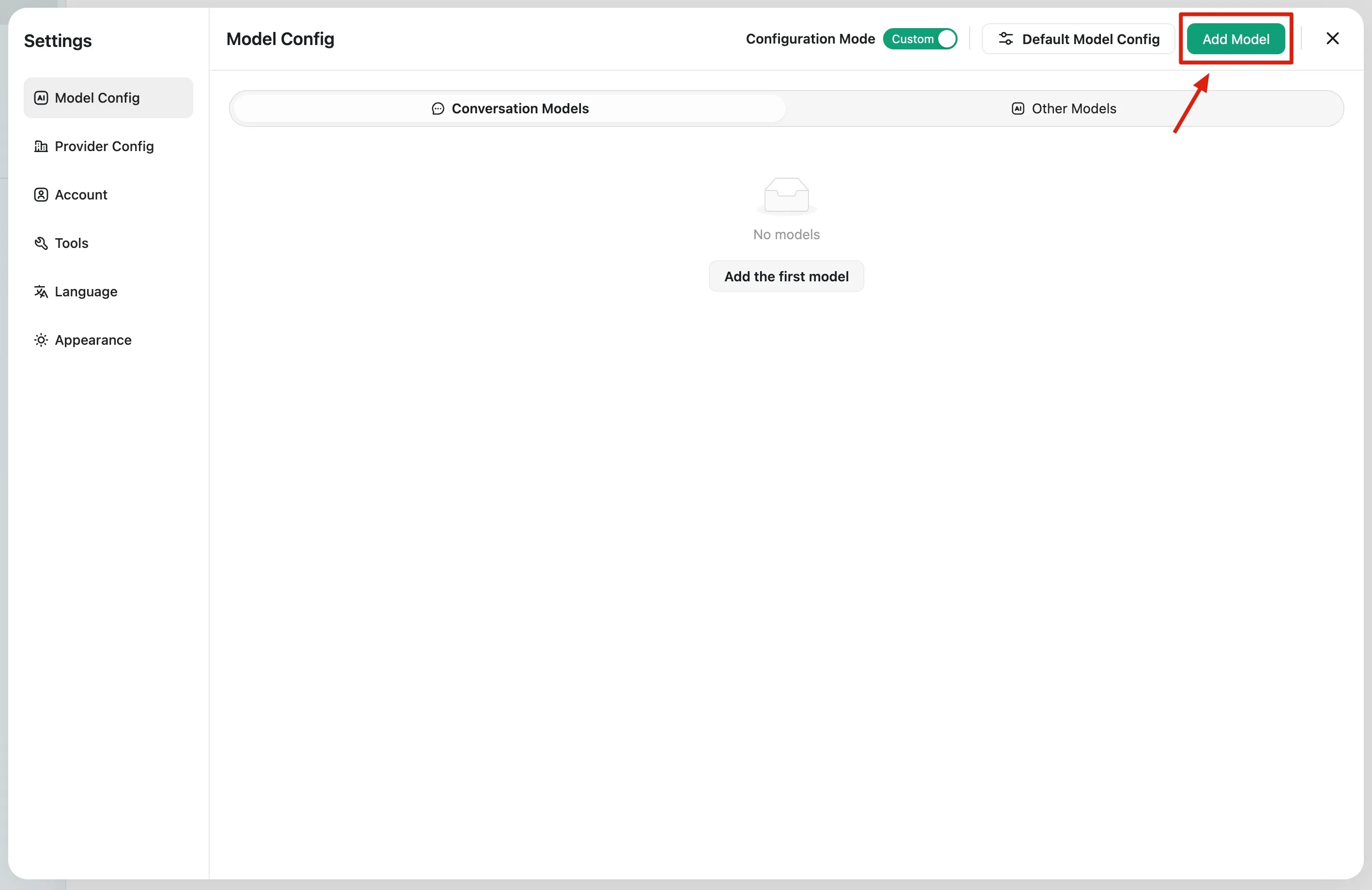Viewport: 1372px width, 890px height.
Task: Click the empty inbox No models illustration
Action: pyautogui.click(x=786, y=196)
